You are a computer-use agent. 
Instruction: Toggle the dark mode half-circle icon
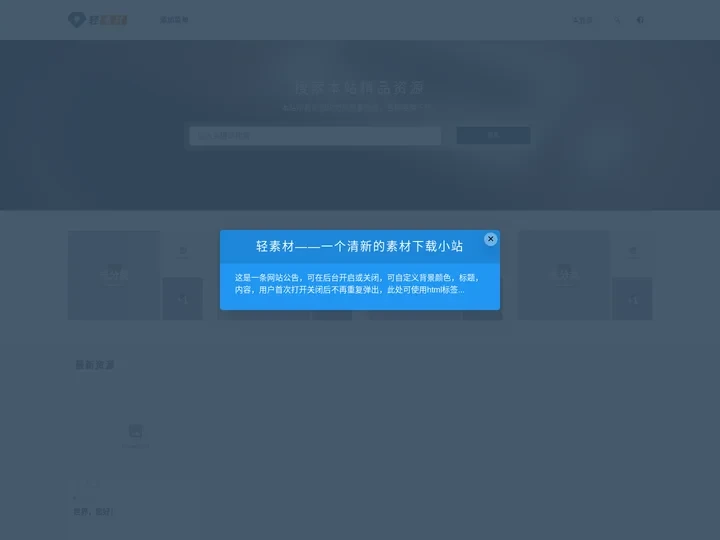point(640,20)
